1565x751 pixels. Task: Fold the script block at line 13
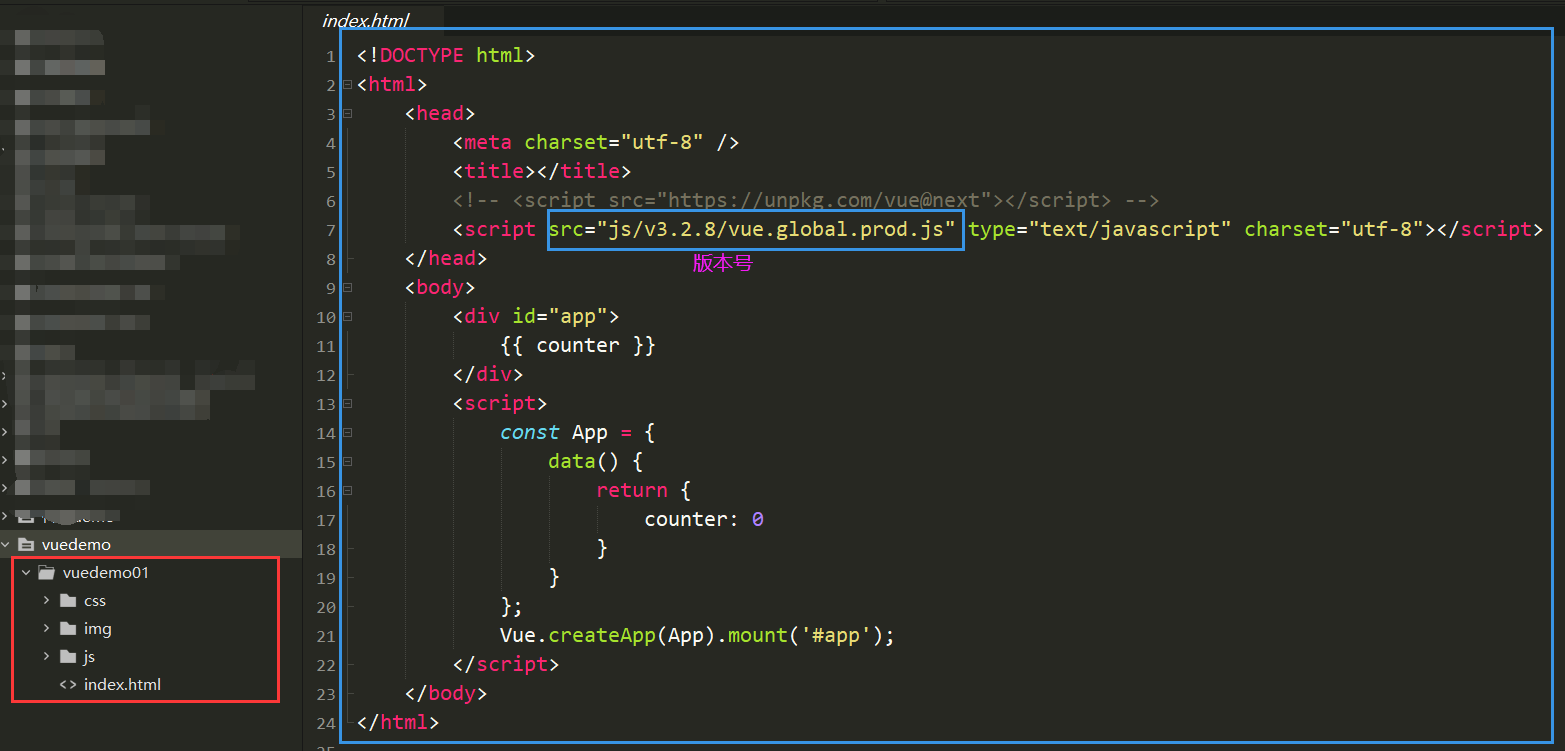click(347, 404)
